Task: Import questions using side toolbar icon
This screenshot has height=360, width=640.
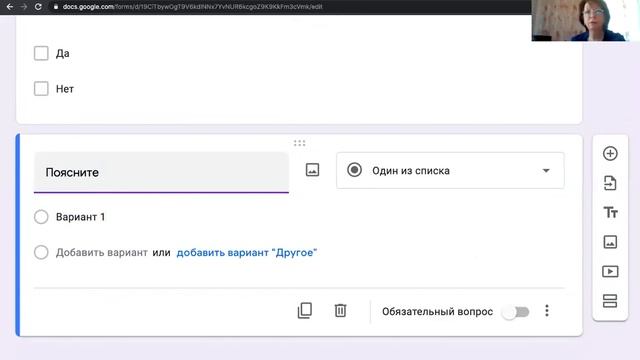Action: (610, 183)
